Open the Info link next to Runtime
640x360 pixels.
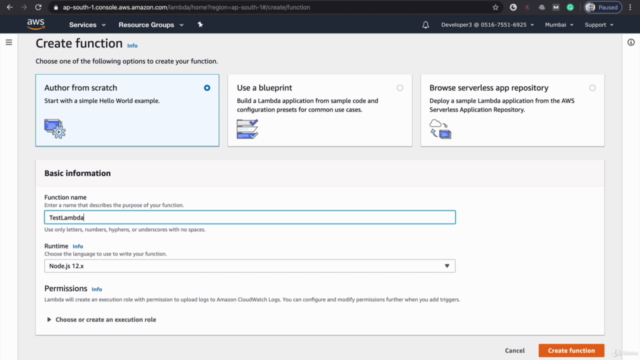pyautogui.click(x=78, y=246)
